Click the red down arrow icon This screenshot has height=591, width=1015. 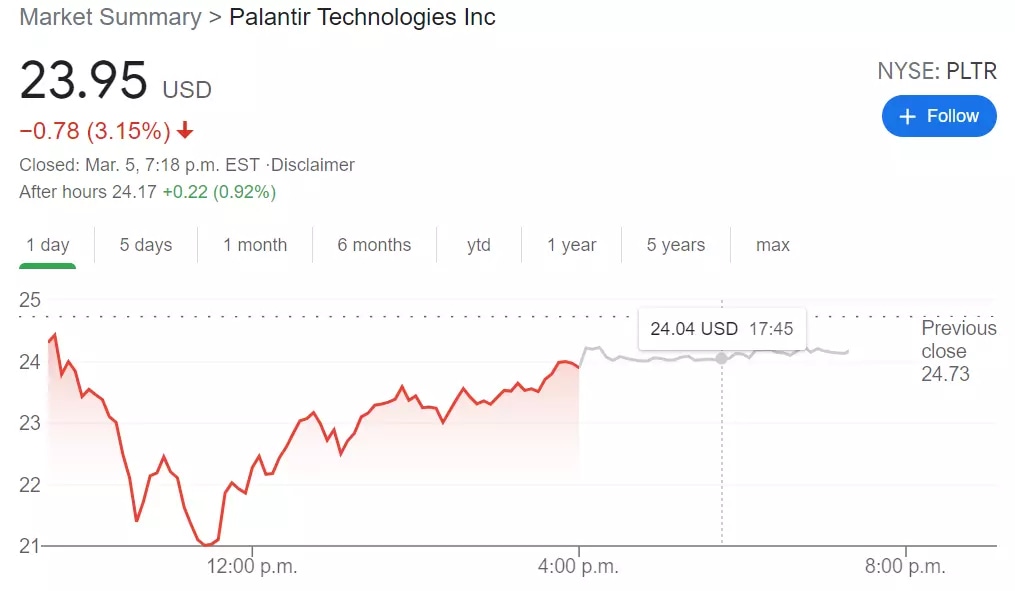186,131
